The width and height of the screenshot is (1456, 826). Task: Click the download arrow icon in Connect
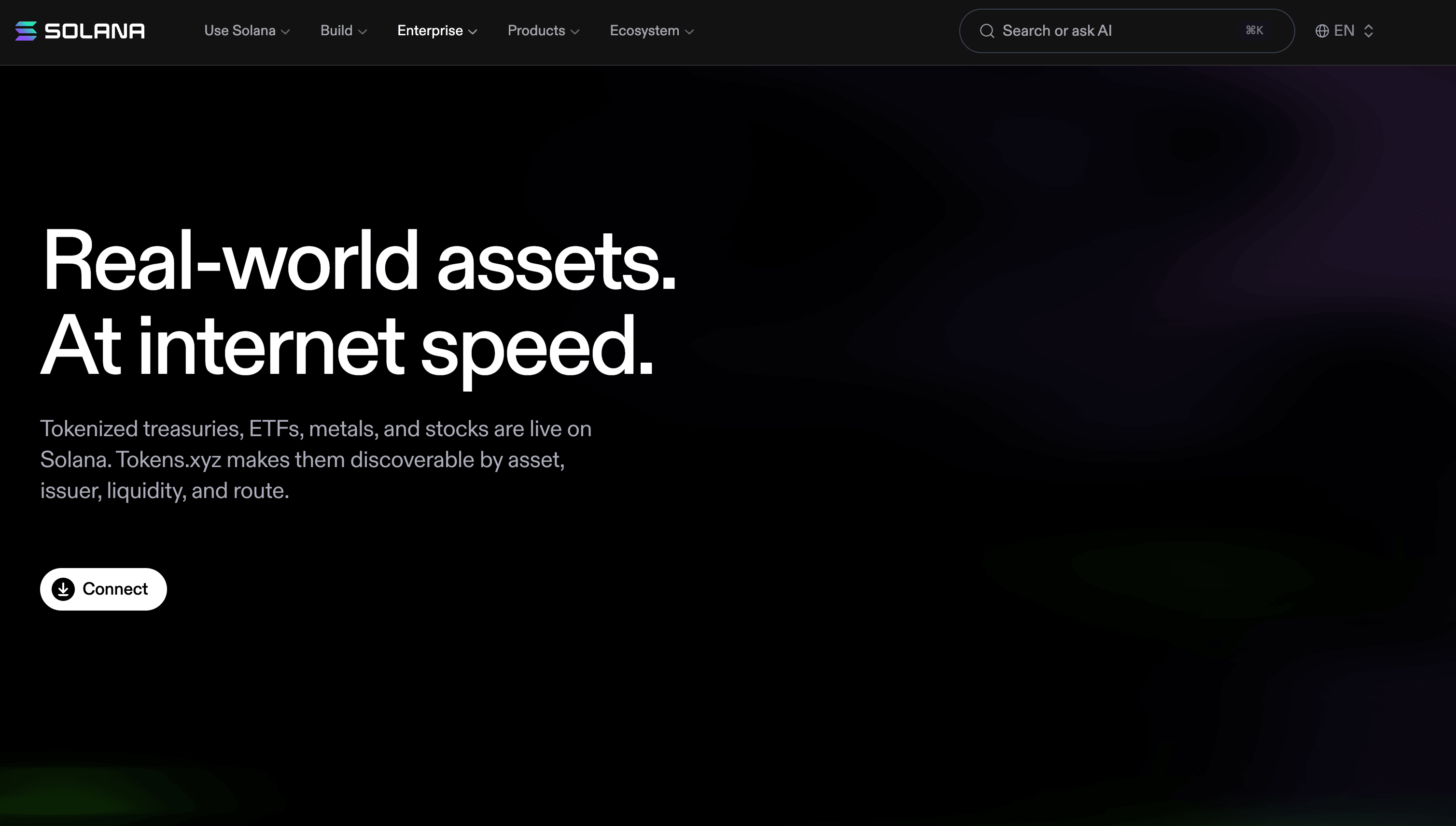point(63,589)
